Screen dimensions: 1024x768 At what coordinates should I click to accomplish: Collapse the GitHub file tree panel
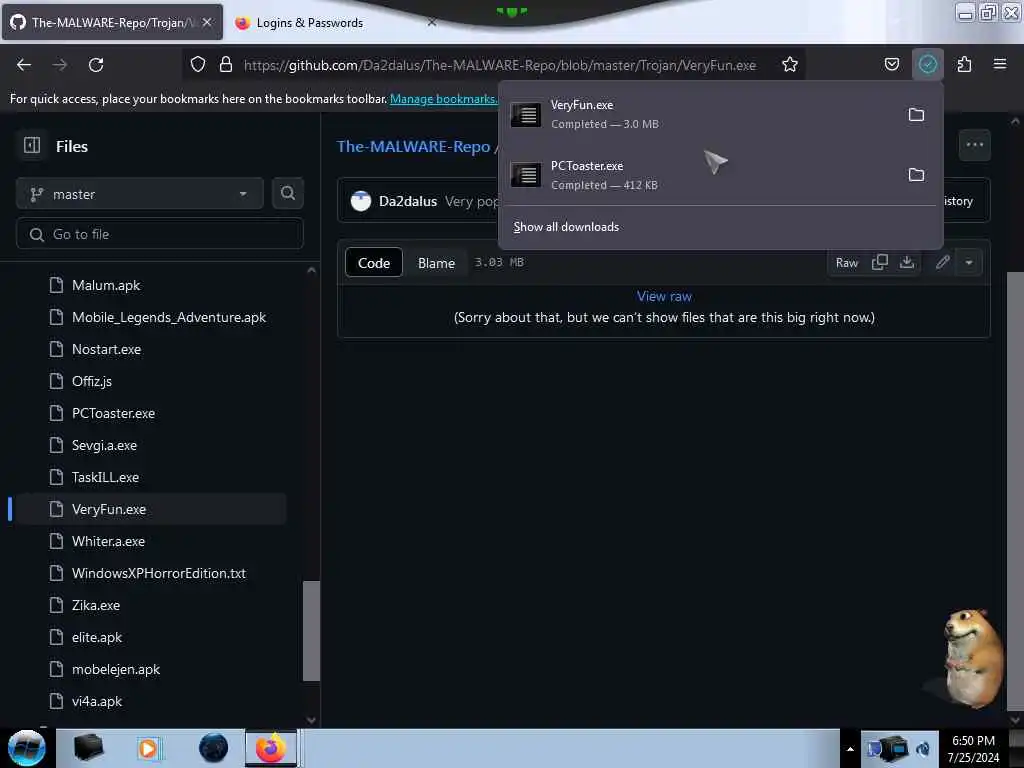(x=32, y=145)
